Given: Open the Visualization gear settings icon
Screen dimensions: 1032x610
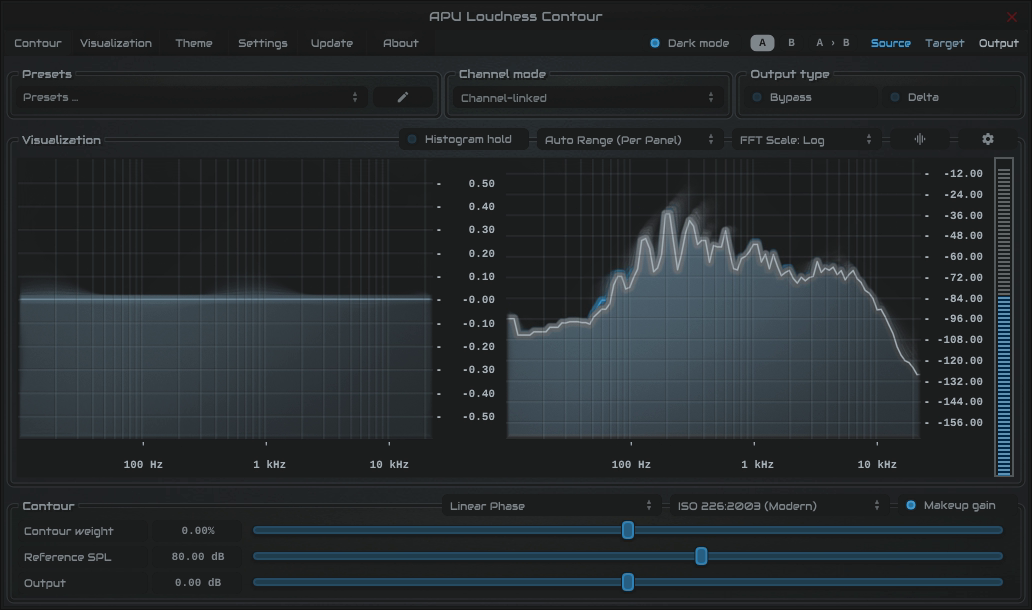Looking at the screenshot, I should click(x=987, y=140).
